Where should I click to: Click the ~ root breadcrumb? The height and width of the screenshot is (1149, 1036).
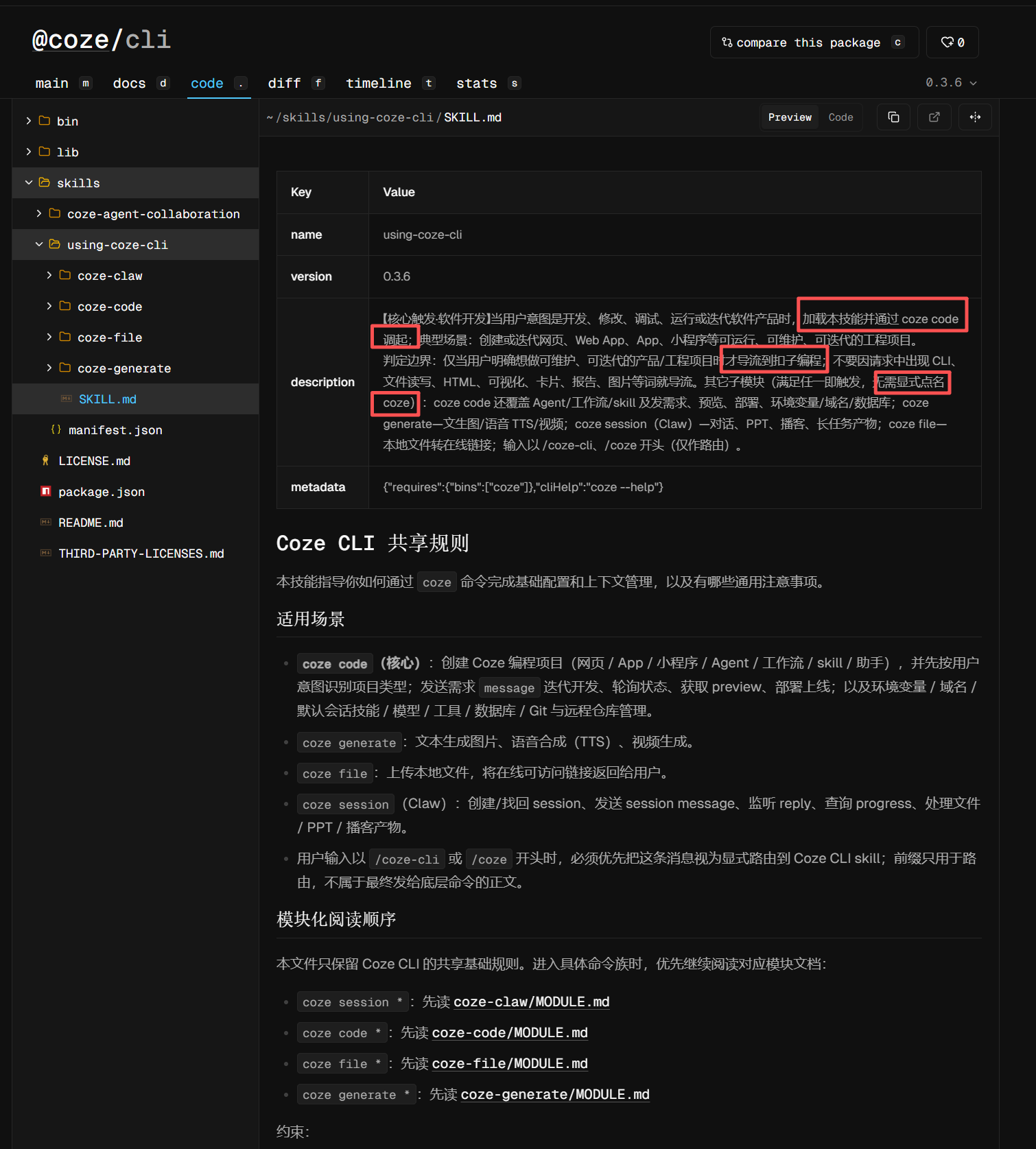pos(270,117)
